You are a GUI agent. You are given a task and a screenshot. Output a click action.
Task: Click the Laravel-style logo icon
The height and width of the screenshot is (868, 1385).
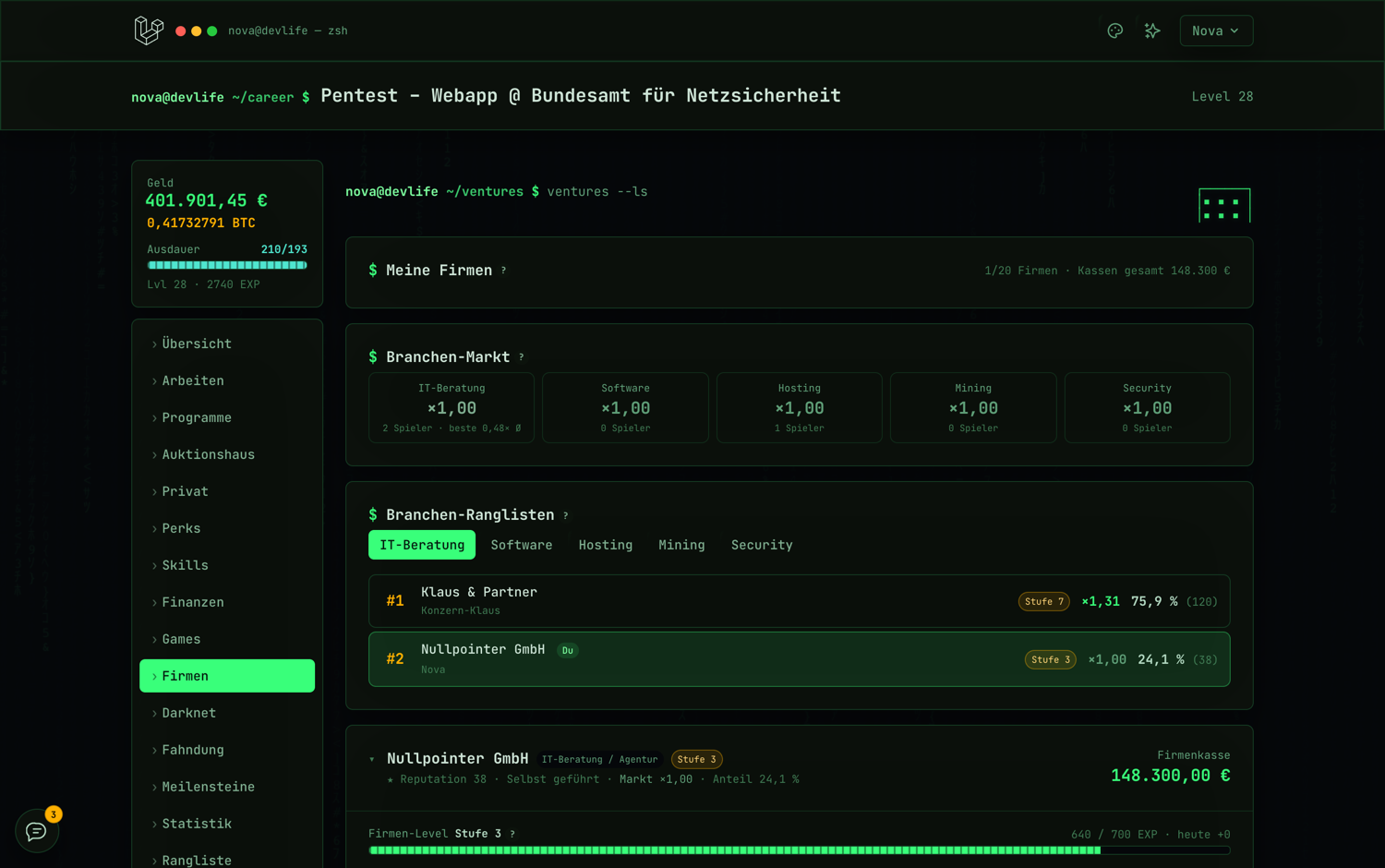149,30
